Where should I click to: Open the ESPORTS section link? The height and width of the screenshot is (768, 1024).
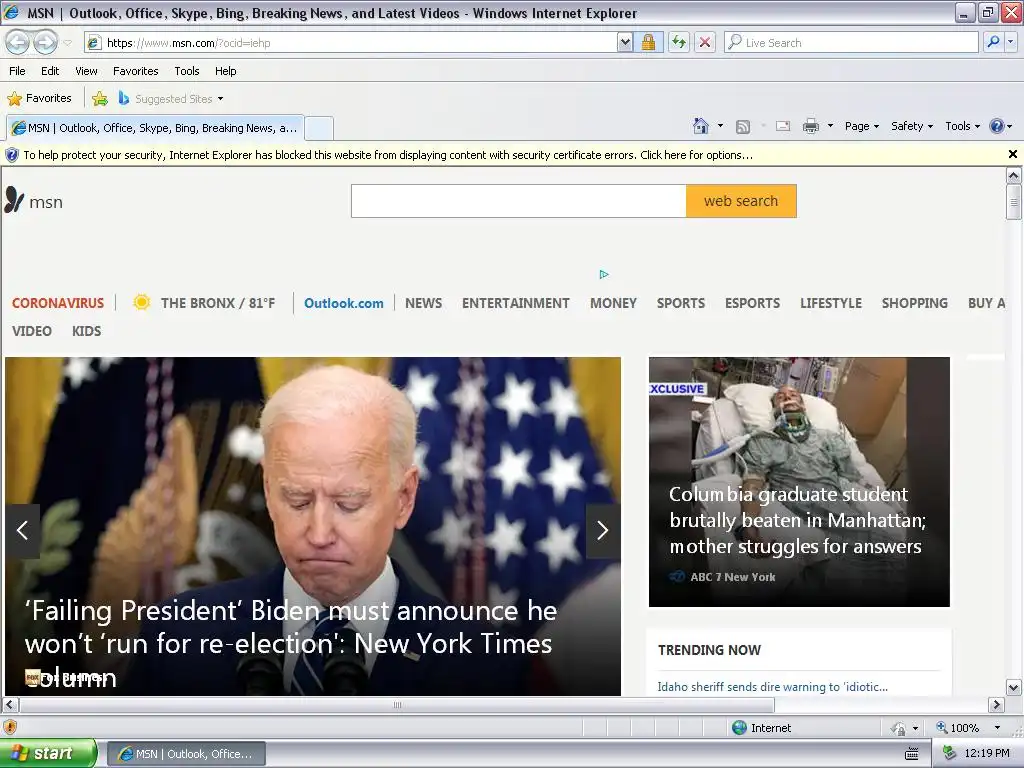point(752,303)
